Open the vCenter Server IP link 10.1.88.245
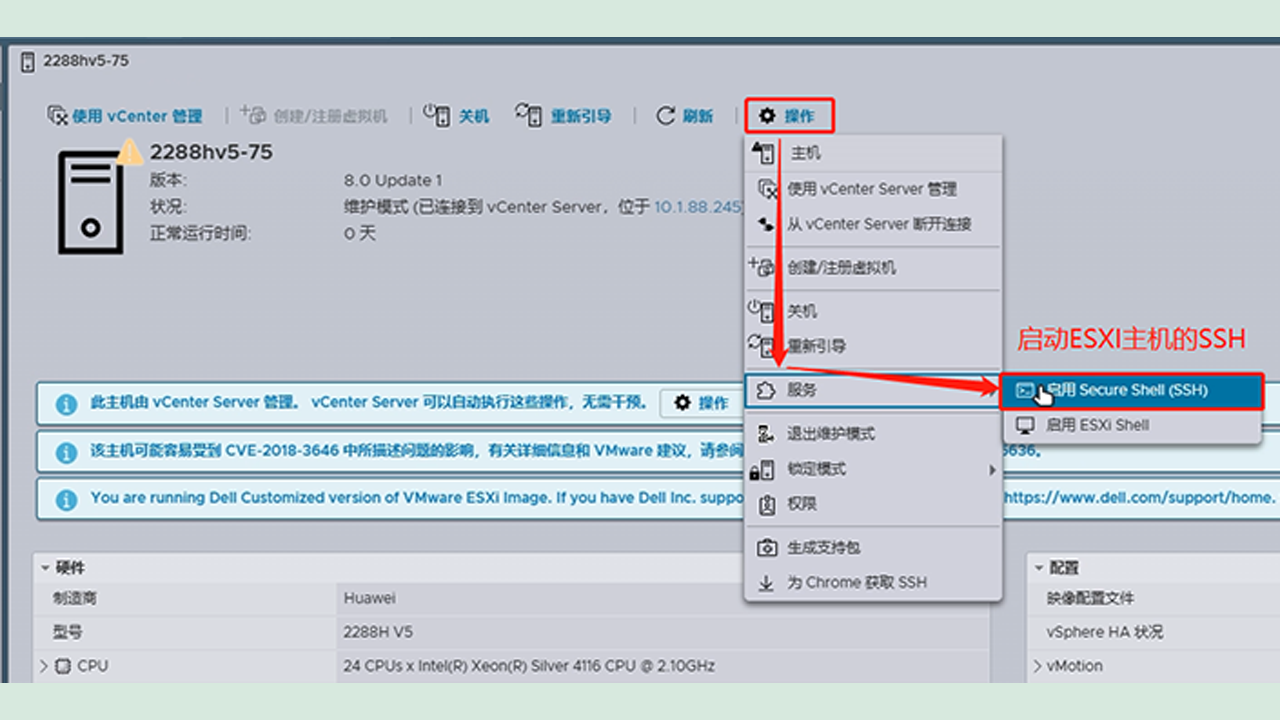 pyautogui.click(x=699, y=207)
